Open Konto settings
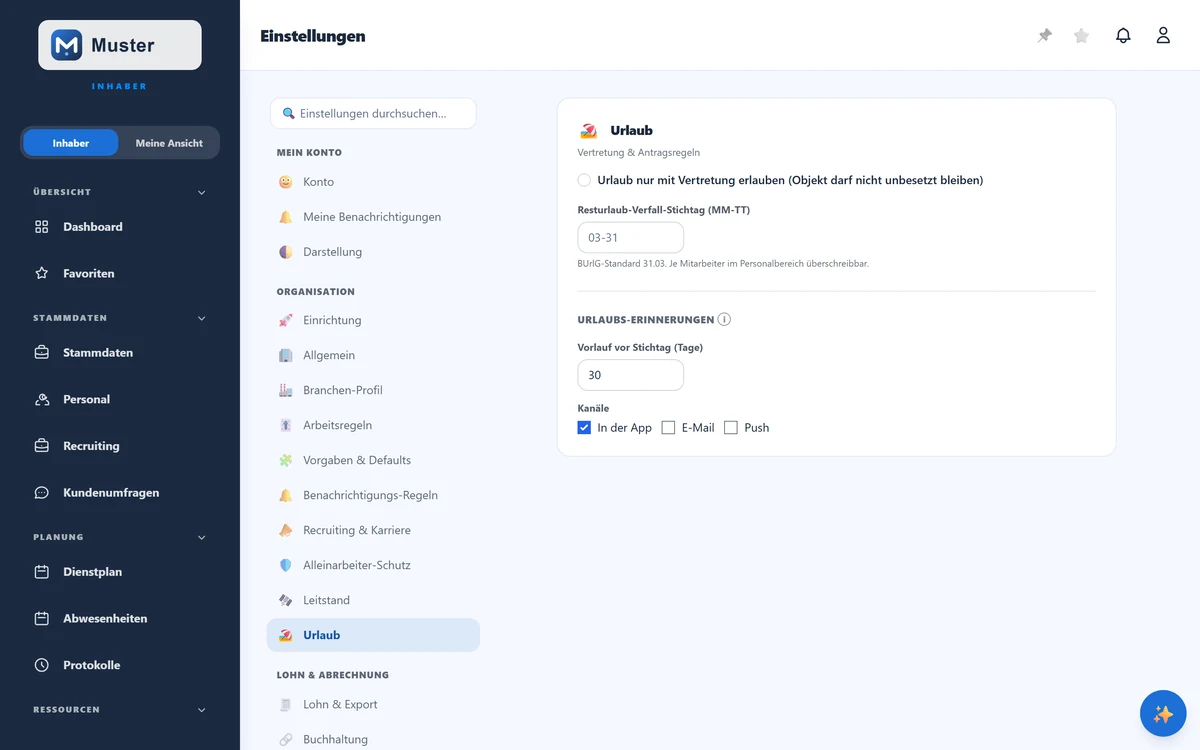The width and height of the screenshot is (1200, 750). tap(373, 182)
